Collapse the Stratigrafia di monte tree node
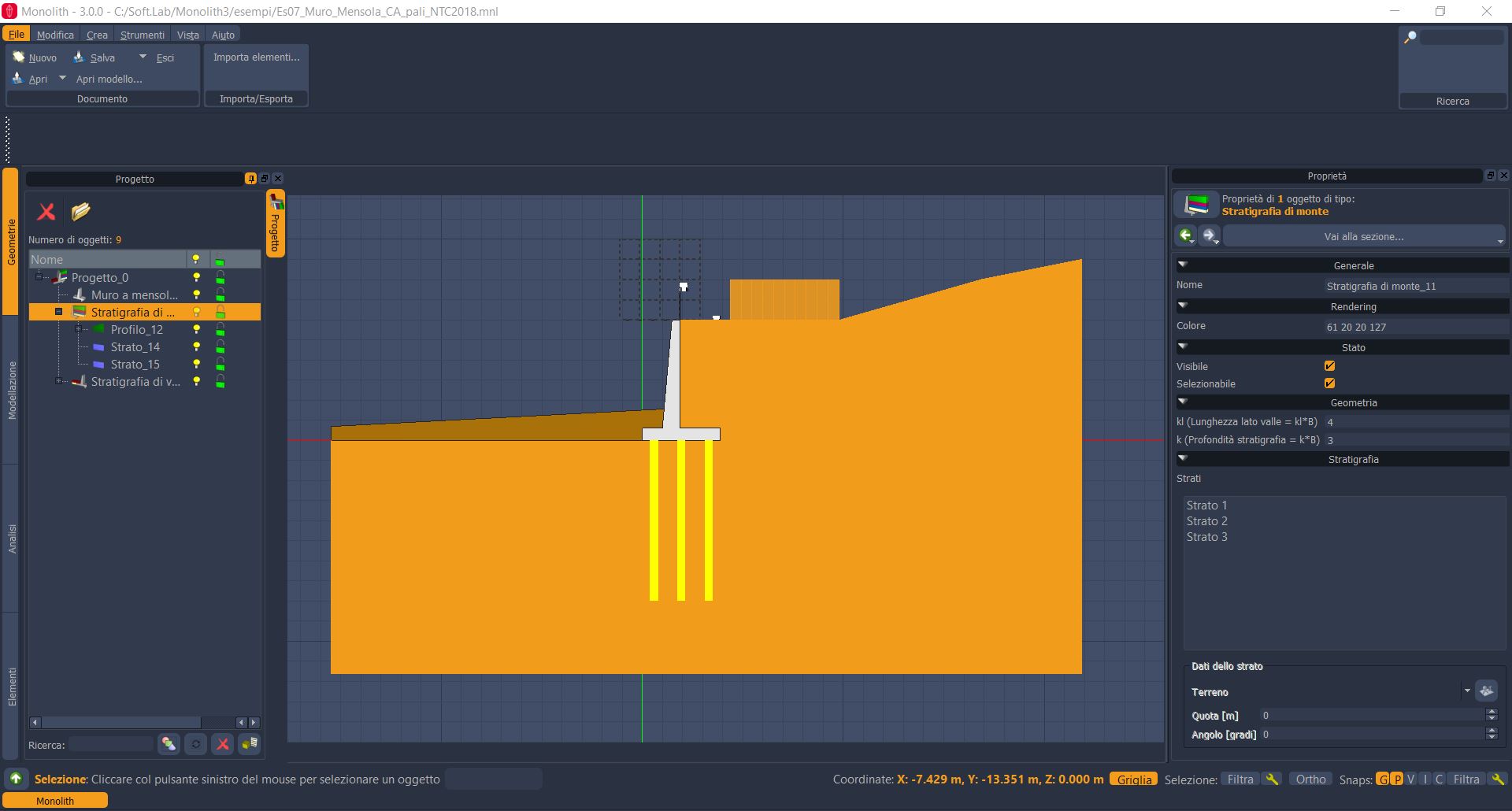The height and width of the screenshot is (811, 1512). (x=58, y=312)
